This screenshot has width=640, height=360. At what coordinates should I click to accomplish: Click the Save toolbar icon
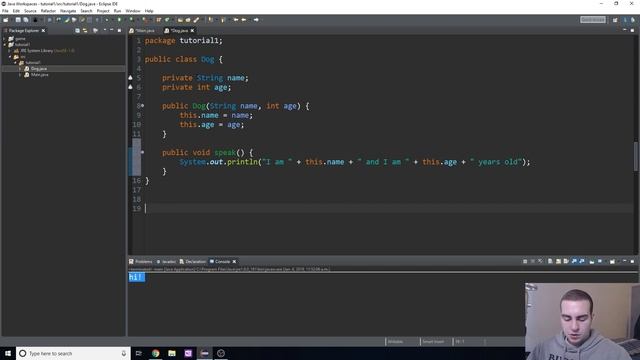point(18,20)
